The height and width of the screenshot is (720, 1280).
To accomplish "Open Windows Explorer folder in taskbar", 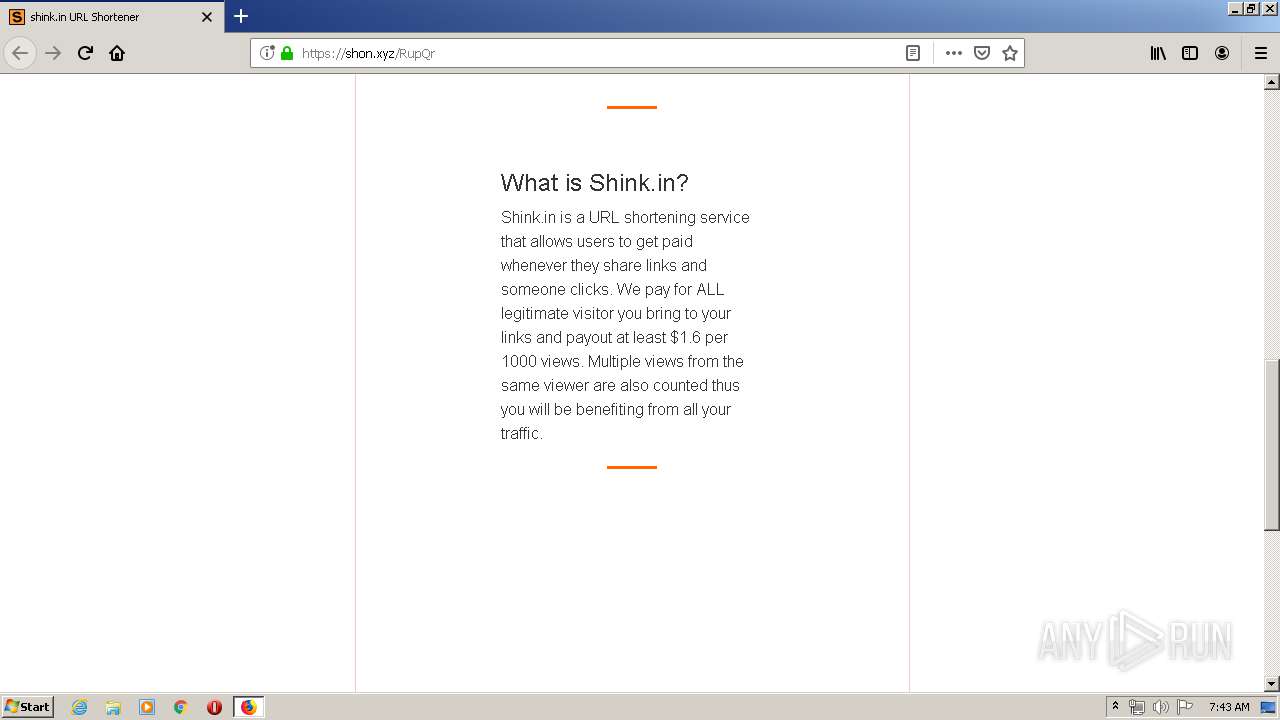I will (x=113, y=707).
